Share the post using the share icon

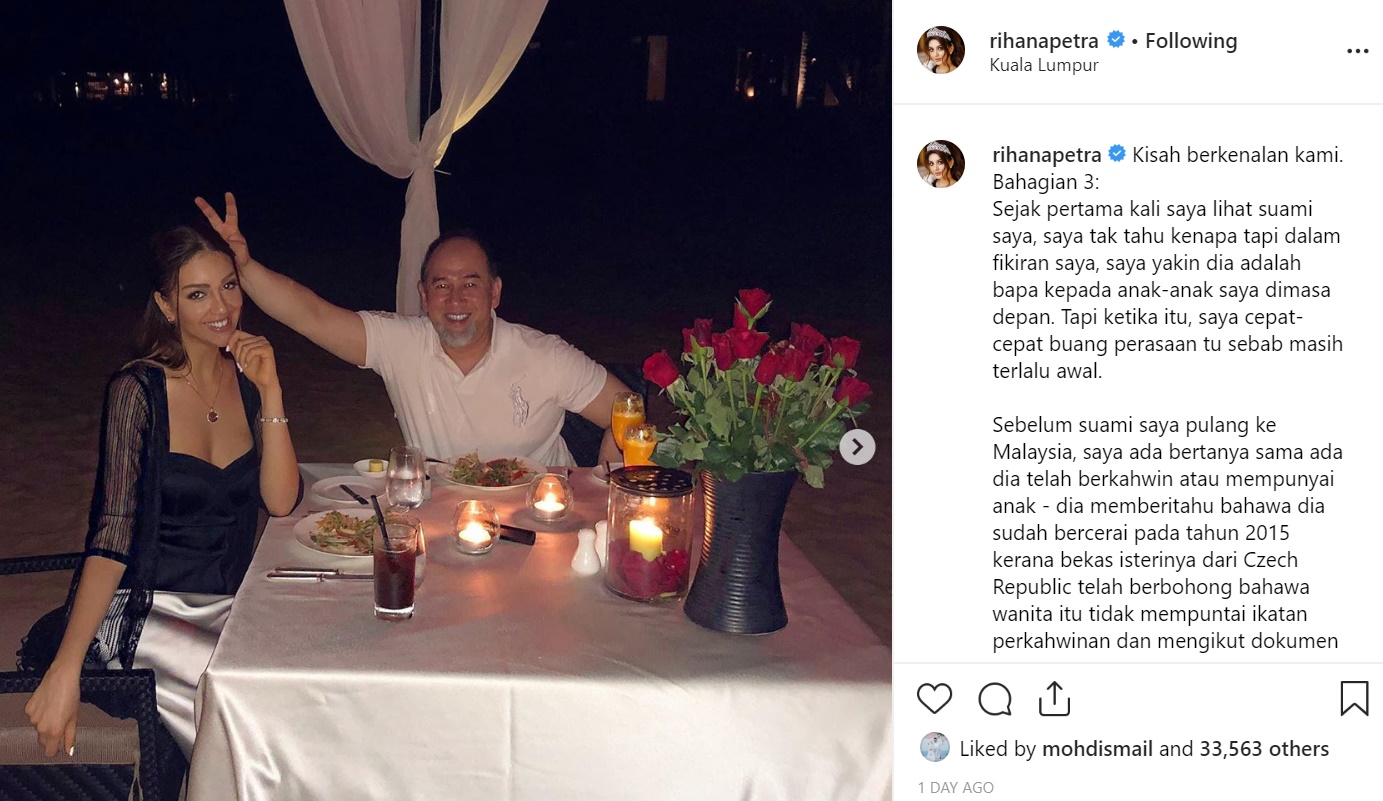coord(1054,698)
